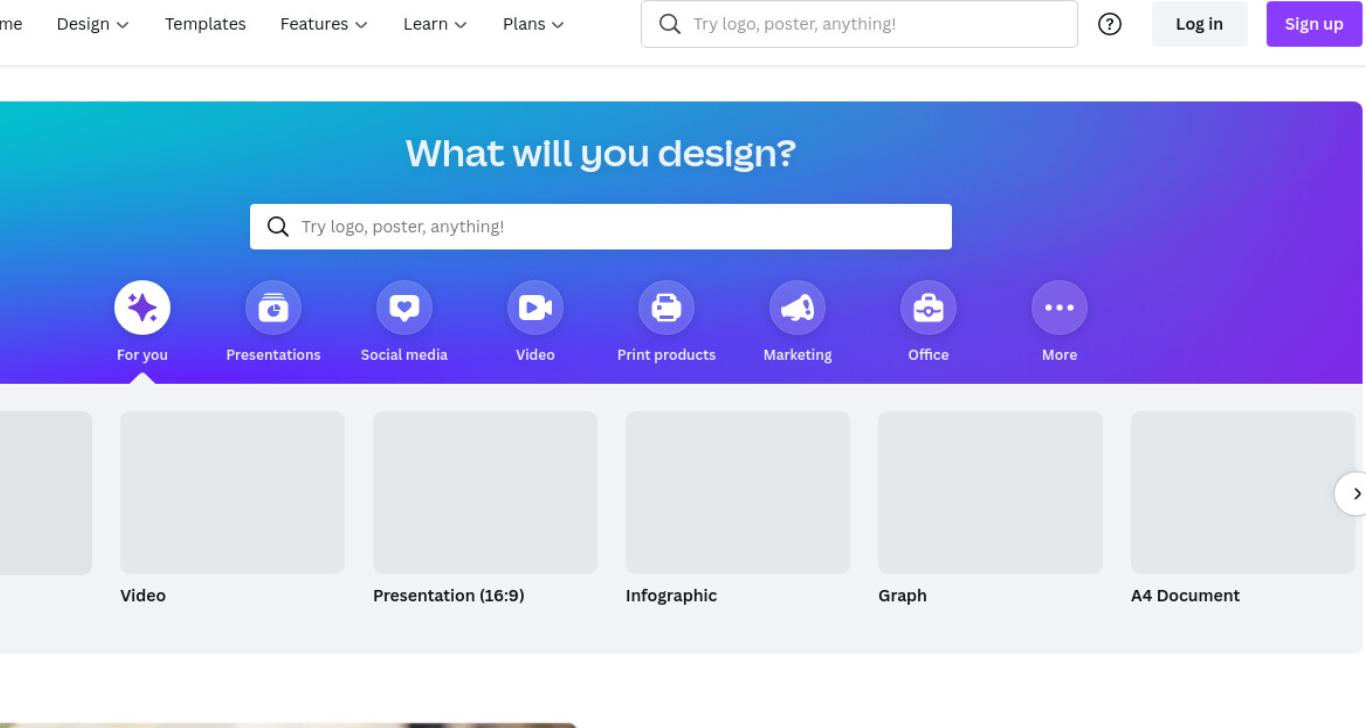Viewport: 1366px width, 728px height.
Task: Click the 'Print products' label
Action: 666,355
